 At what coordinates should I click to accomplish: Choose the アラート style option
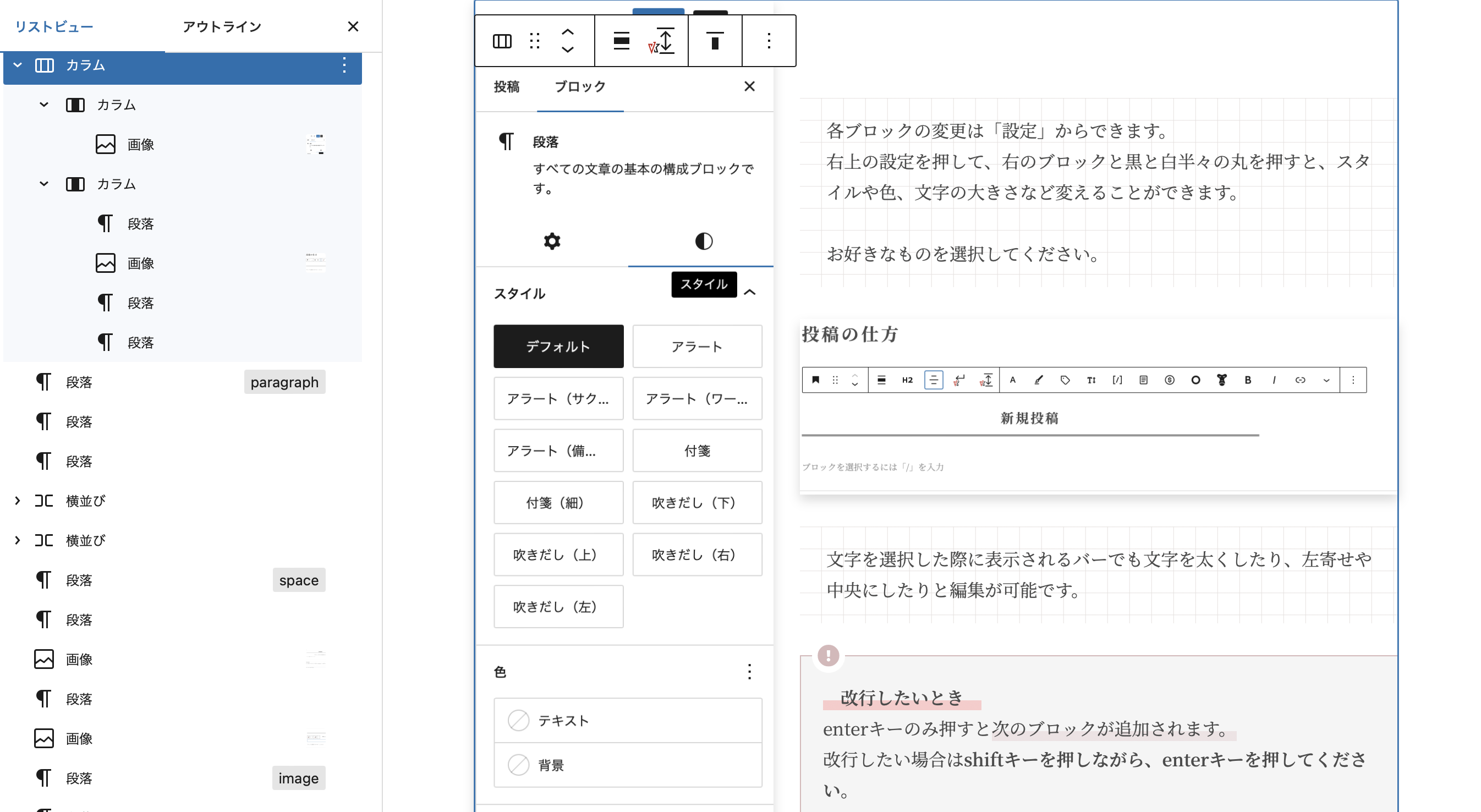pyautogui.click(x=697, y=346)
